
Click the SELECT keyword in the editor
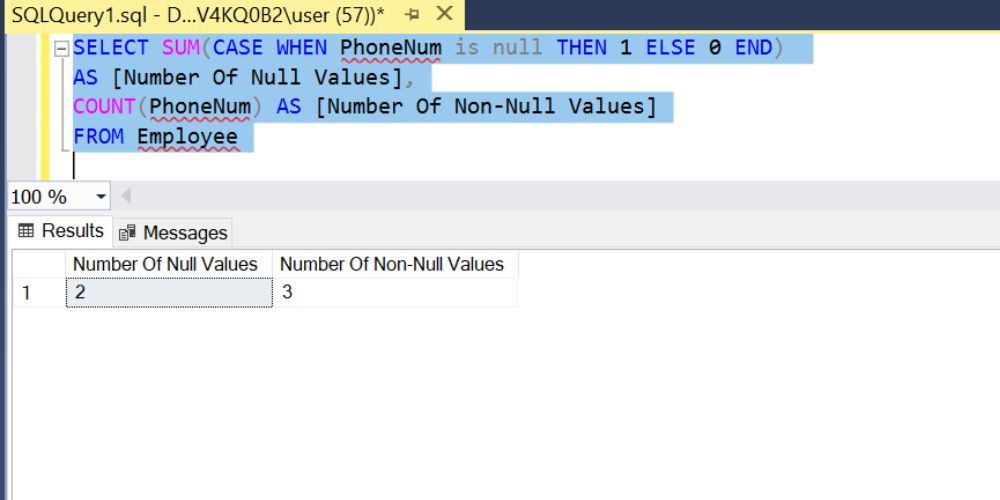(x=111, y=48)
